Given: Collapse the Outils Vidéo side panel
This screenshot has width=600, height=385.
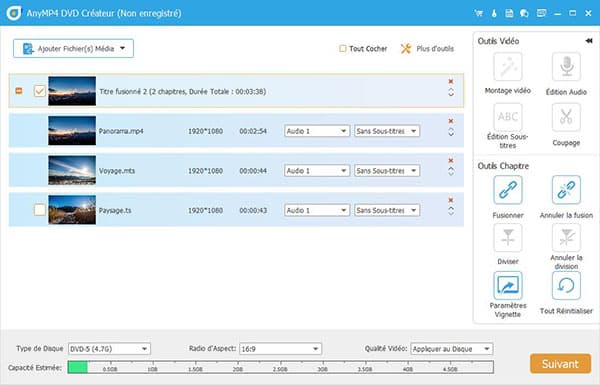Looking at the screenshot, I should (x=589, y=41).
